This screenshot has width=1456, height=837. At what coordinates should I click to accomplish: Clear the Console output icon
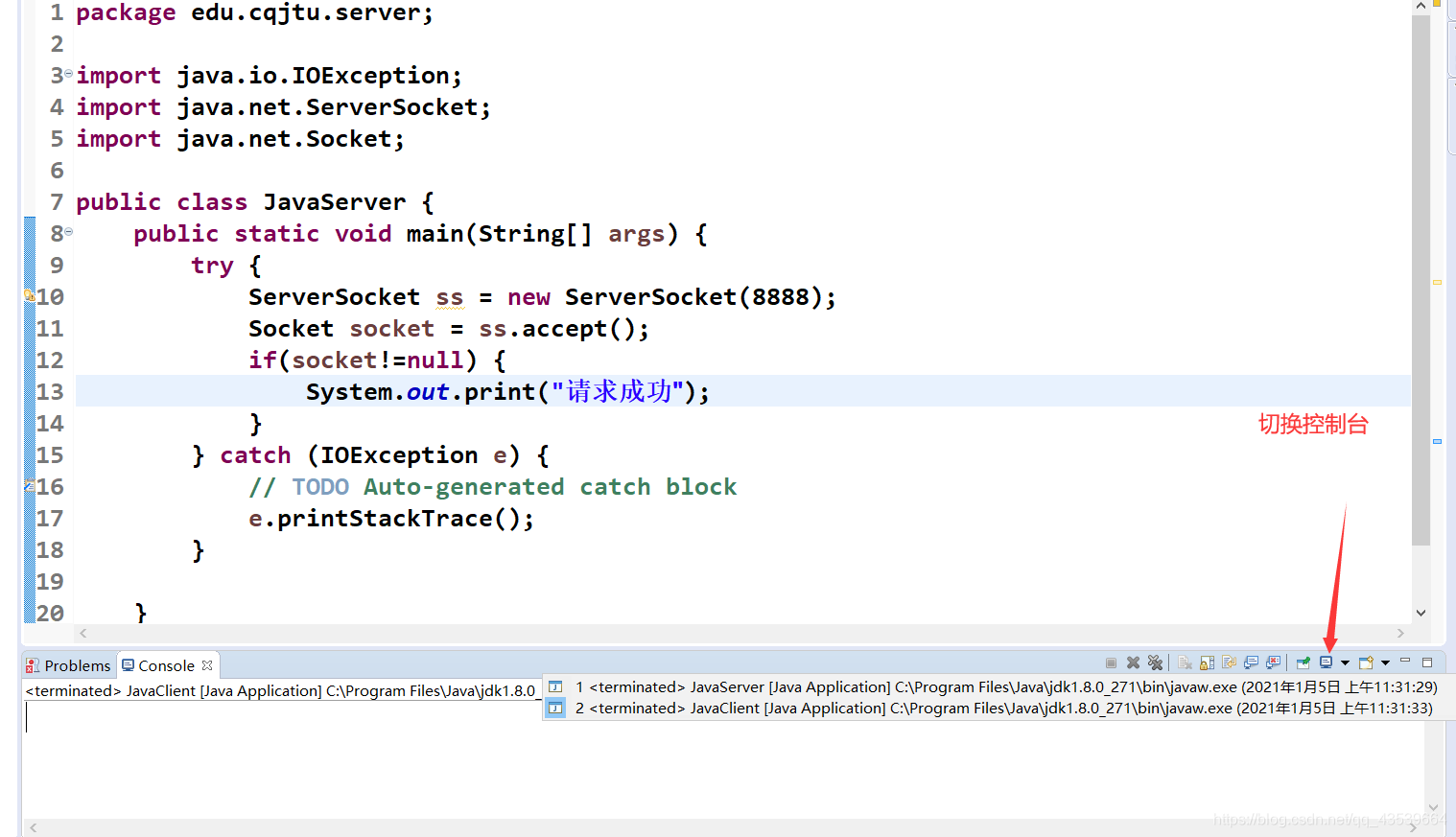[x=1185, y=663]
